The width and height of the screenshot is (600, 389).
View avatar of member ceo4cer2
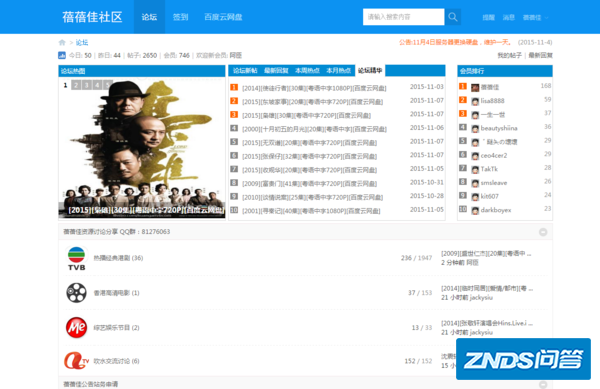pyautogui.click(x=475, y=156)
